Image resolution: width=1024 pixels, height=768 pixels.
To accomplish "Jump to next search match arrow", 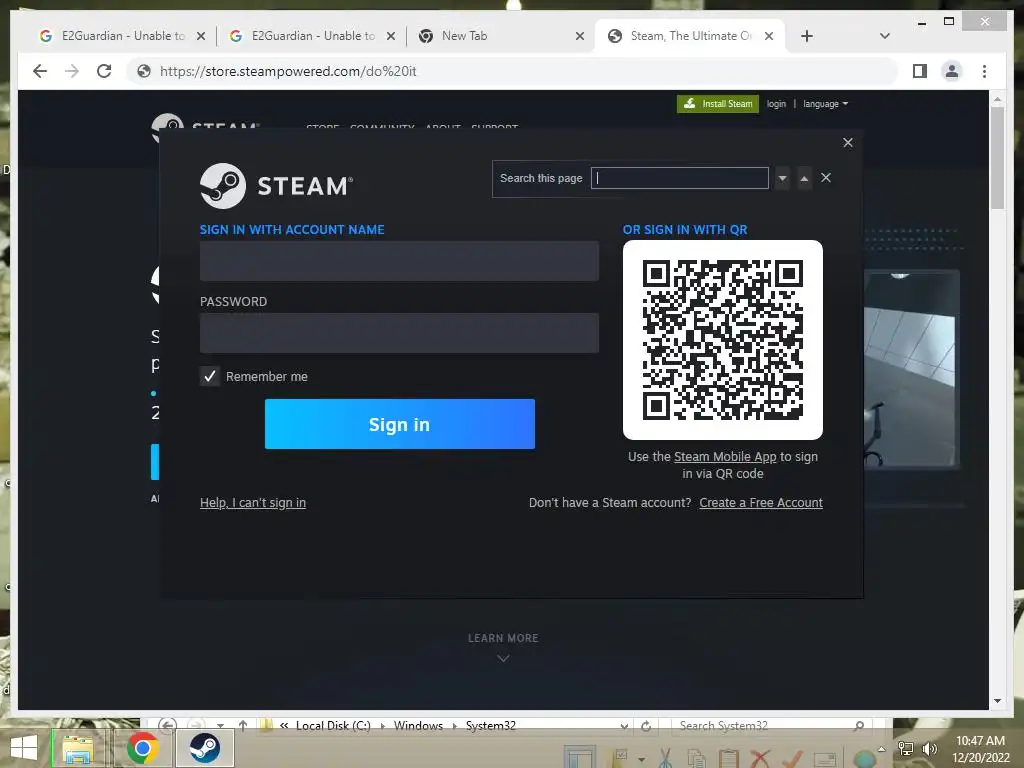I will 782,178.
